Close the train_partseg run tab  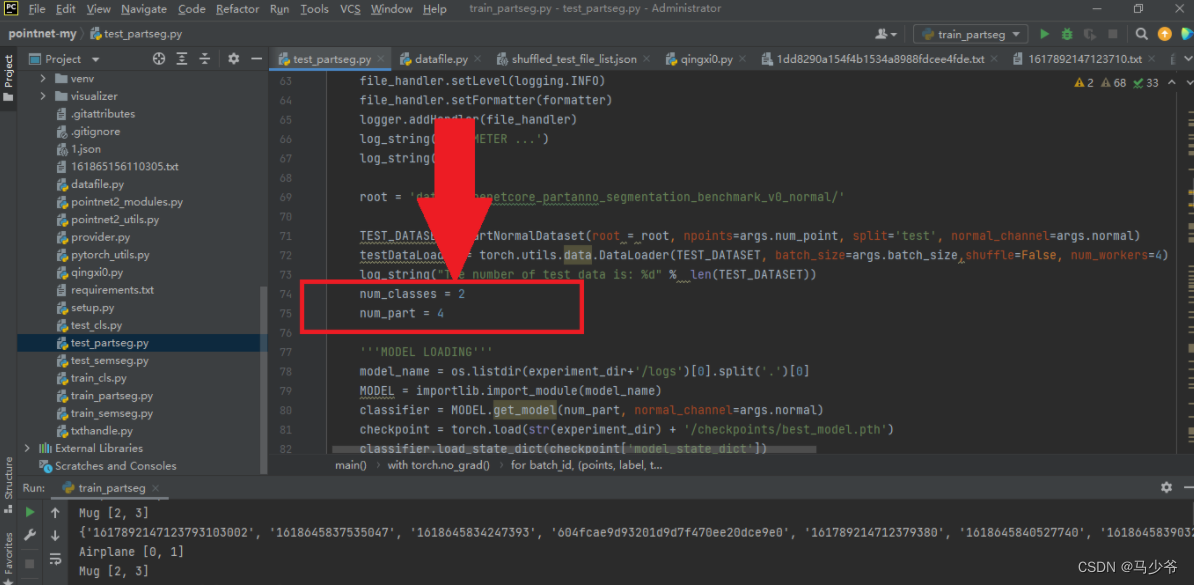click(x=155, y=488)
